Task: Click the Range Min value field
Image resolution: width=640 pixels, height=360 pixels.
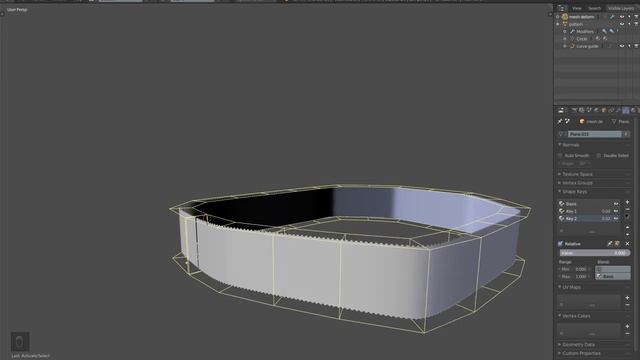Action: (x=575, y=269)
